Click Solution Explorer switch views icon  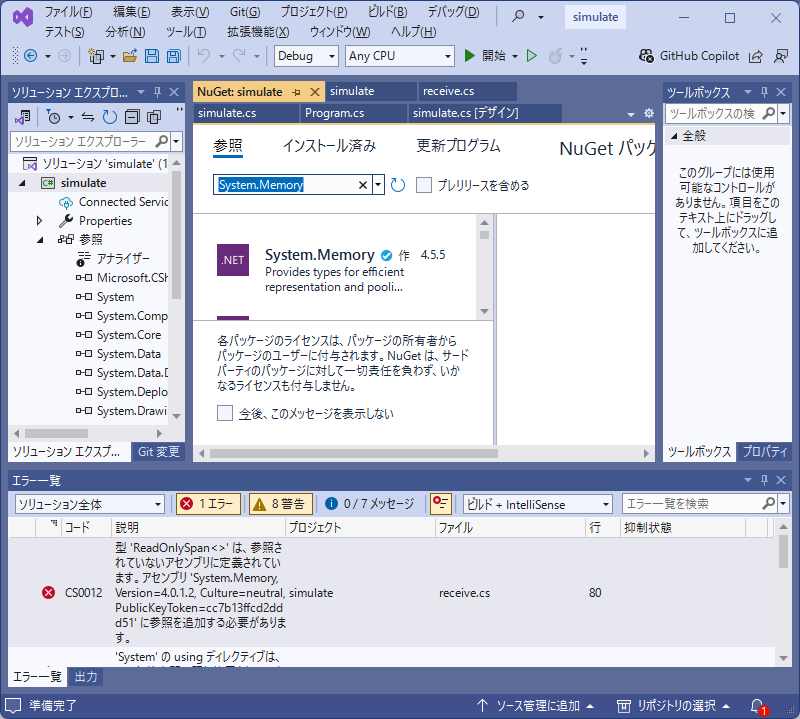click(22, 117)
